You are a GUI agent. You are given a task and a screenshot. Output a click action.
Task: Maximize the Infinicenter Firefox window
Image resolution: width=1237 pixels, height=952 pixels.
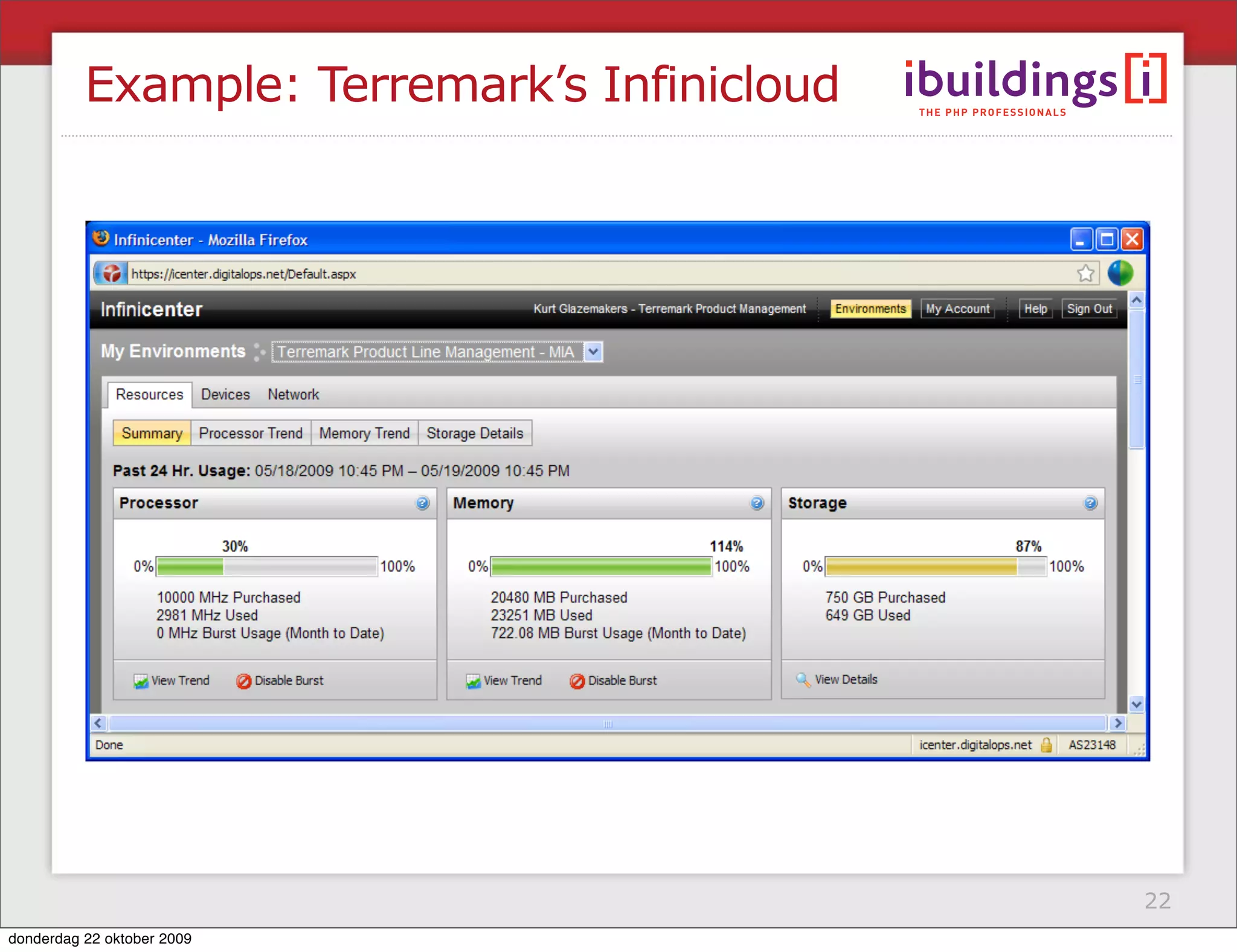click(1107, 240)
